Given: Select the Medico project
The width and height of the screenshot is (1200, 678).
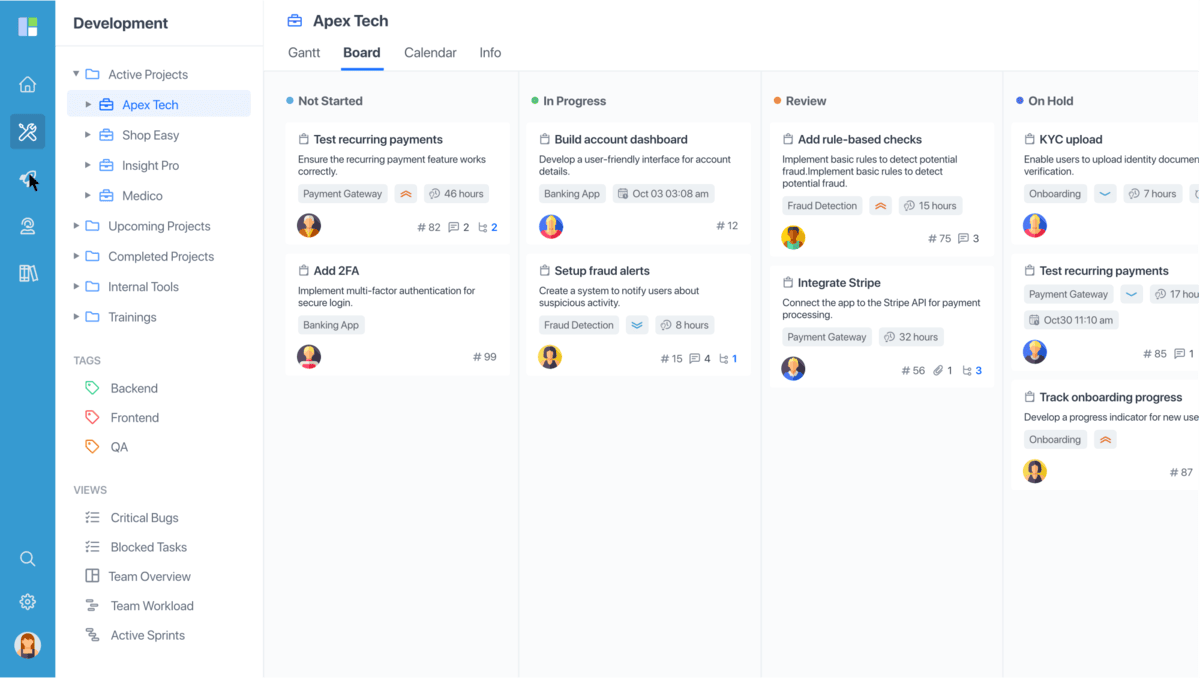Looking at the screenshot, I should pos(142,196).
